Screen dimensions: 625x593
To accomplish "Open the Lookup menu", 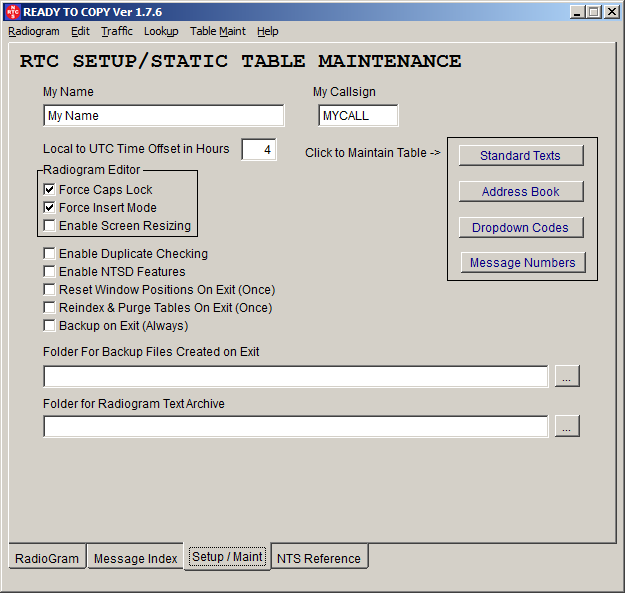I will (x=161, y=31).
